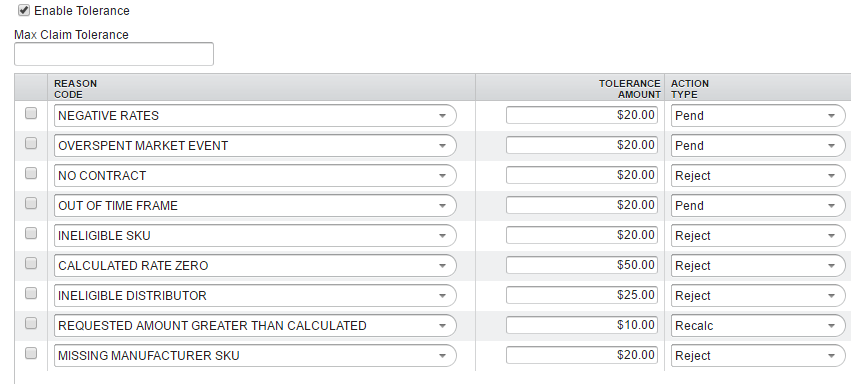Click the $50.00 tolerance amount field

click(x=582, y=265)
